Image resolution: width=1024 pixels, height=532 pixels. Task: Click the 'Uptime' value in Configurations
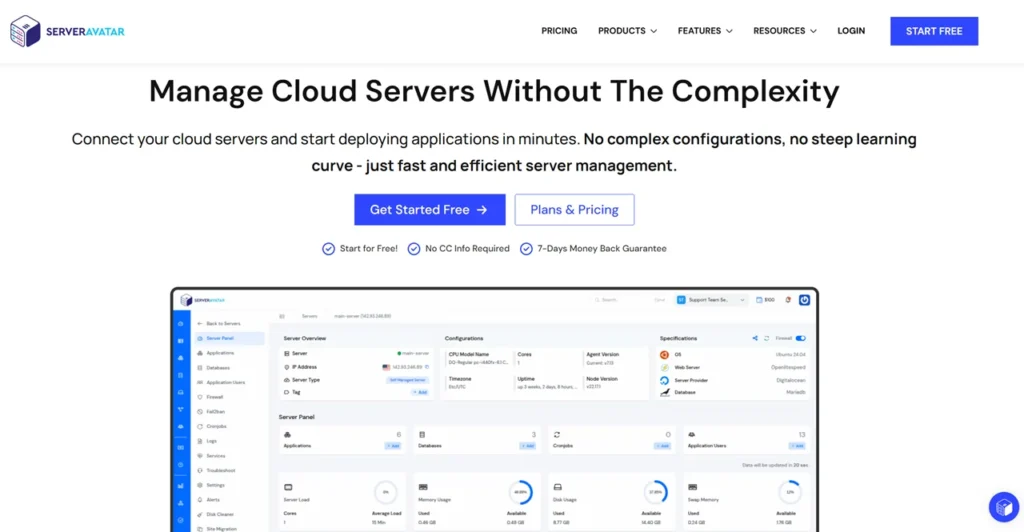[x=548, y=387]
